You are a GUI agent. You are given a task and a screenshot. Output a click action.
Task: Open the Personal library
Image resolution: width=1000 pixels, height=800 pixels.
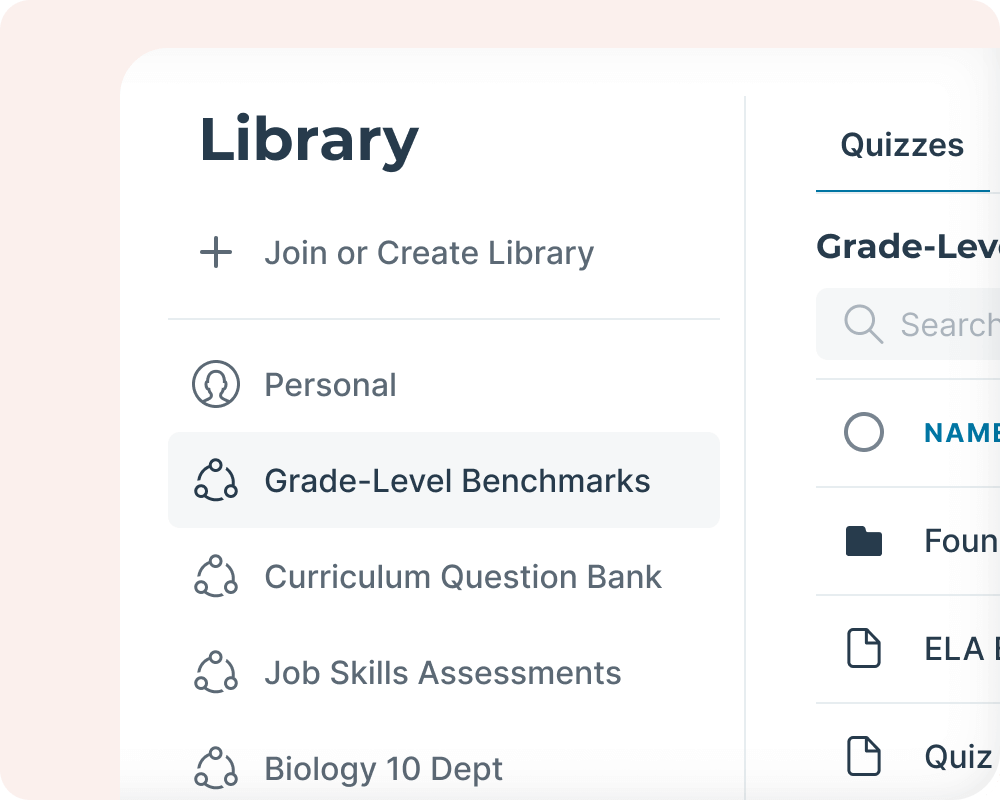(330, 385)
